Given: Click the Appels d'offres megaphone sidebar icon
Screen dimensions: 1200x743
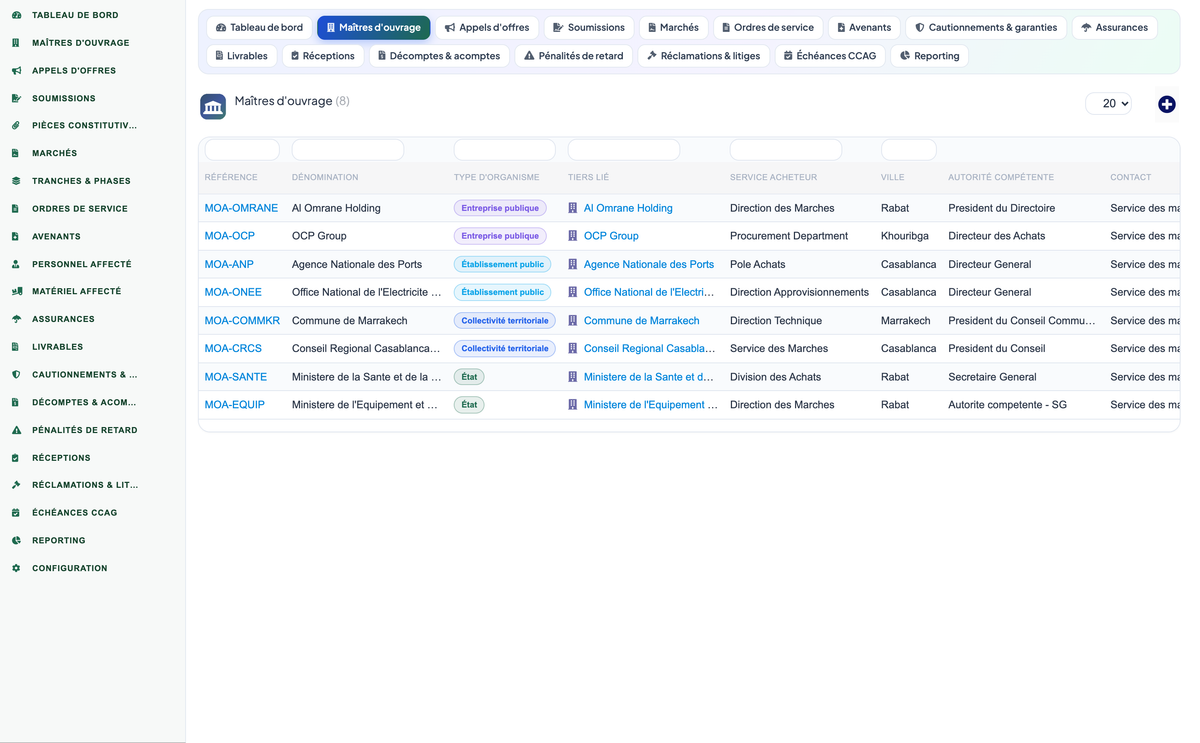Looking at the screenshot, I should coord(16,71).
